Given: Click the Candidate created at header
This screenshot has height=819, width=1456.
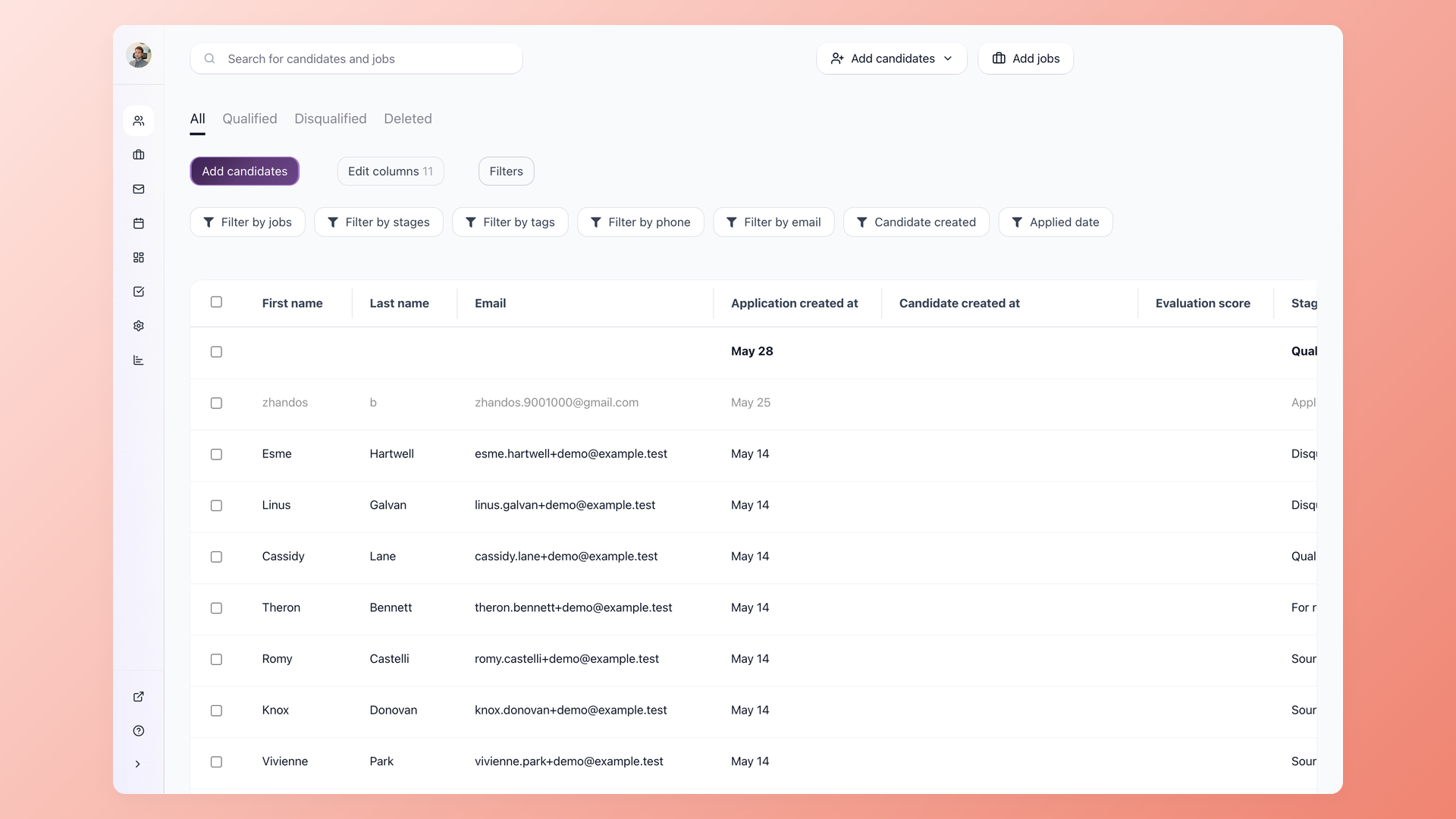Looking at the screenshot, I should point(959,303).
